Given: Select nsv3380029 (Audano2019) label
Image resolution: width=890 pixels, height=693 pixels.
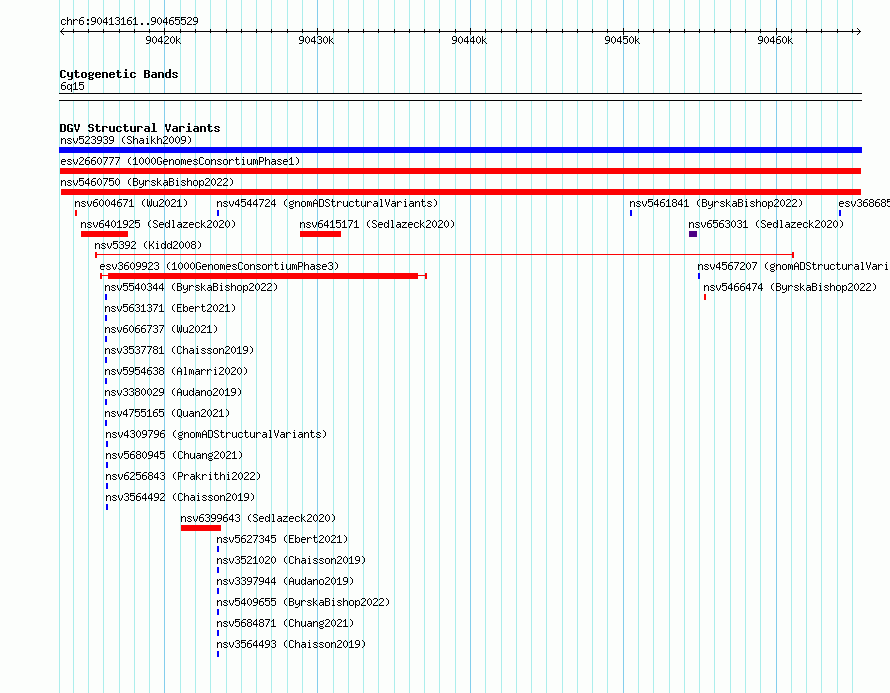Looking at the screenshot, I should tap(173, 392).
